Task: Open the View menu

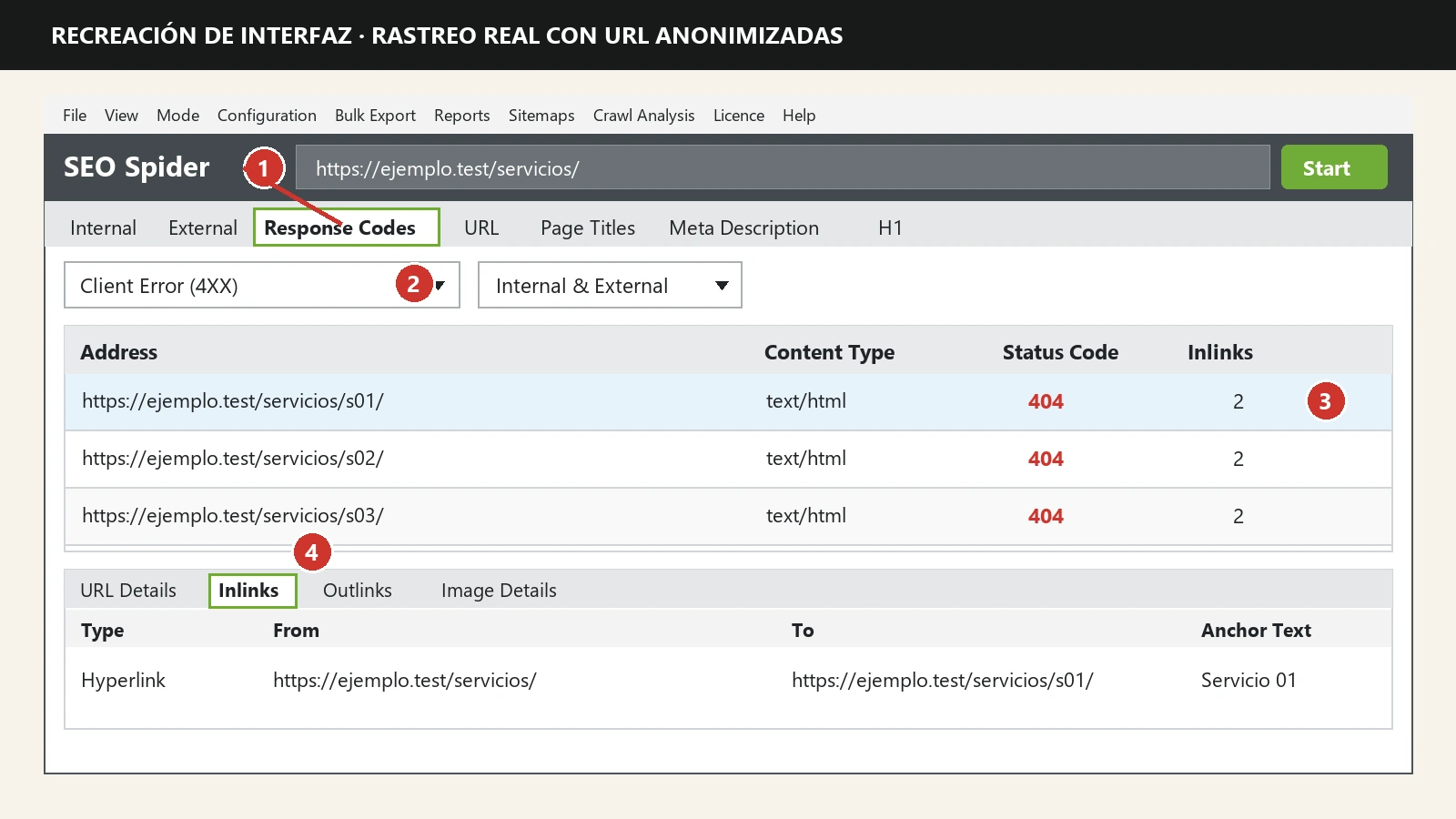Action: (x=121, y=116)
